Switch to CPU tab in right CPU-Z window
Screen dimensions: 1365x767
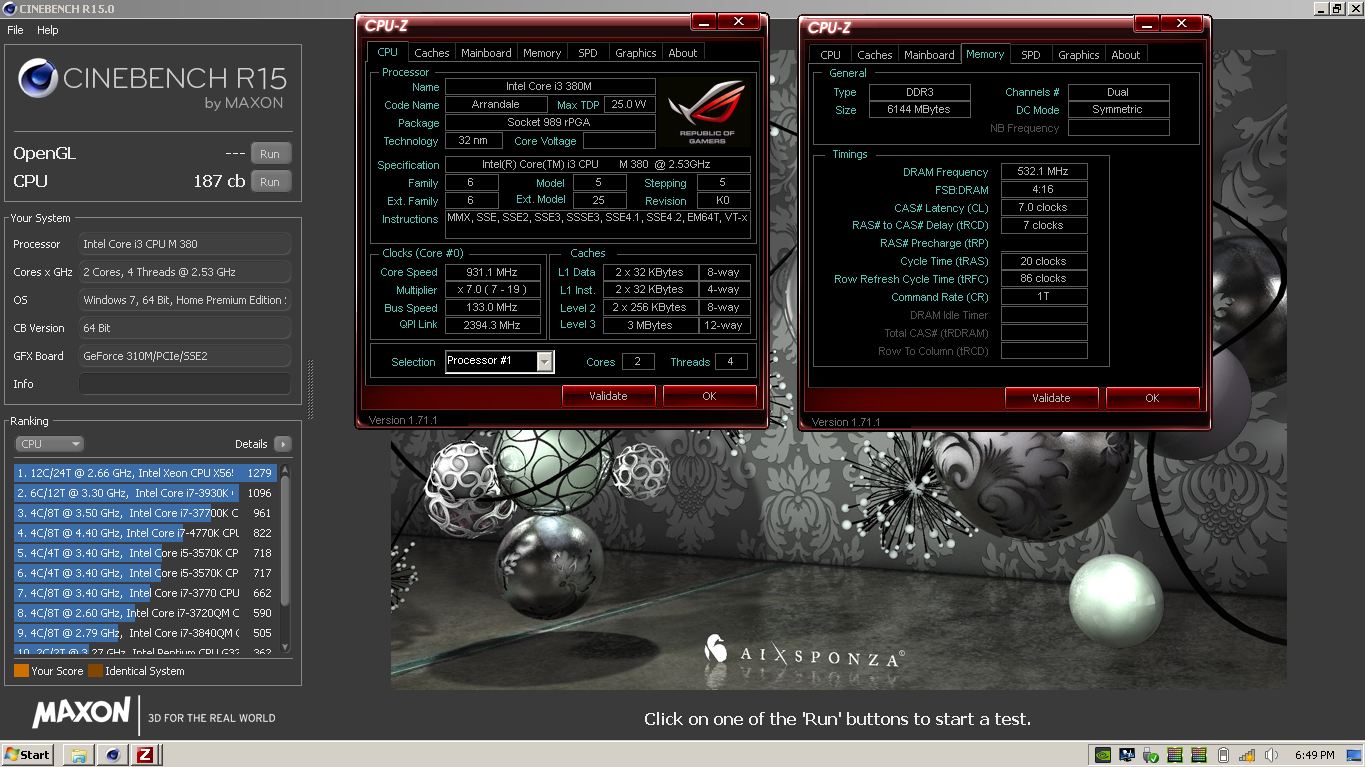click(831, 55)
